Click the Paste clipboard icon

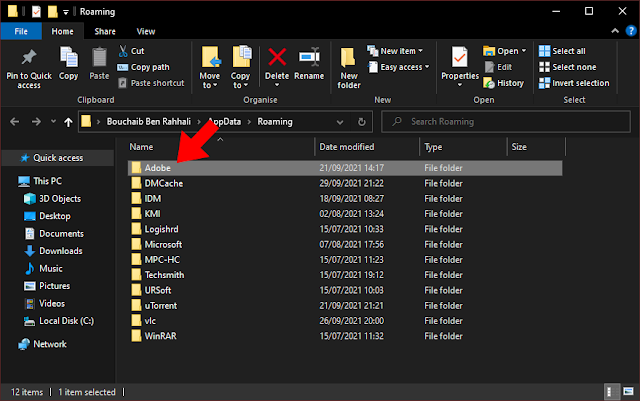(99, 57)
